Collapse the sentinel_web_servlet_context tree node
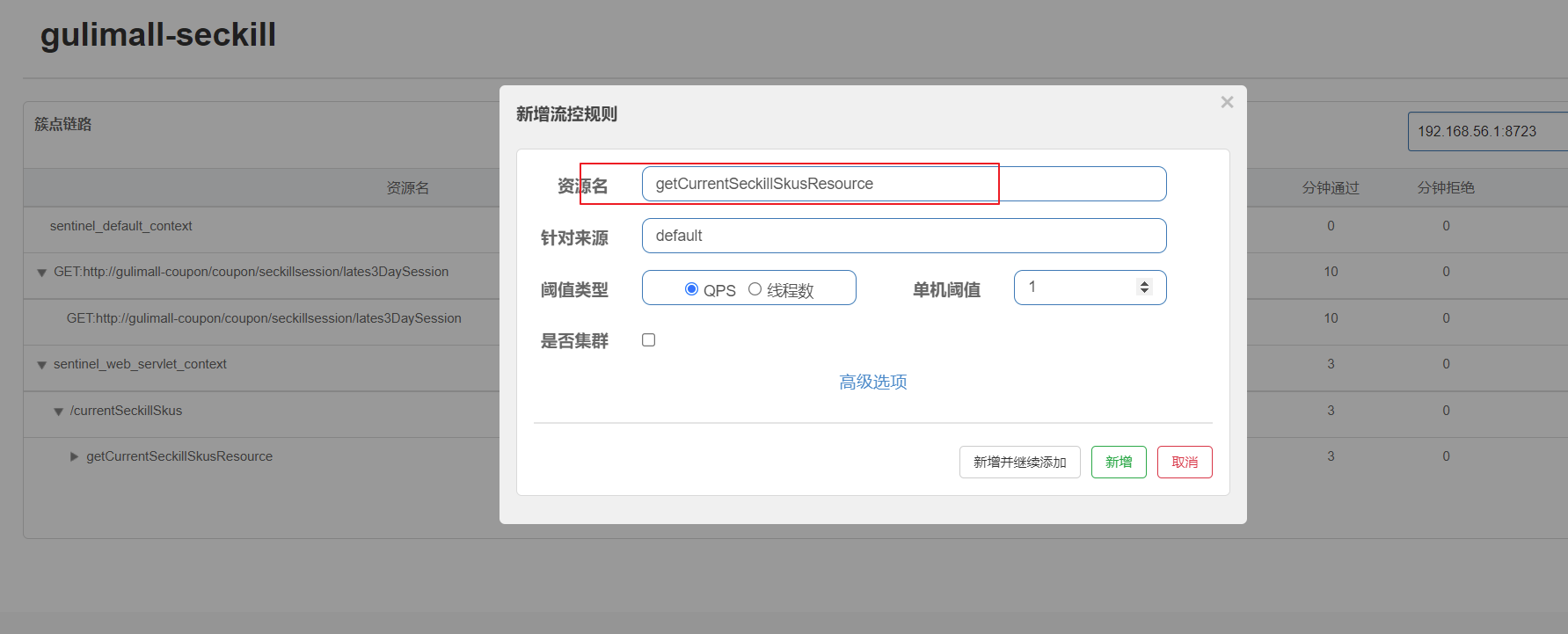Screen dimensions: 1568x634 (41, 365)
